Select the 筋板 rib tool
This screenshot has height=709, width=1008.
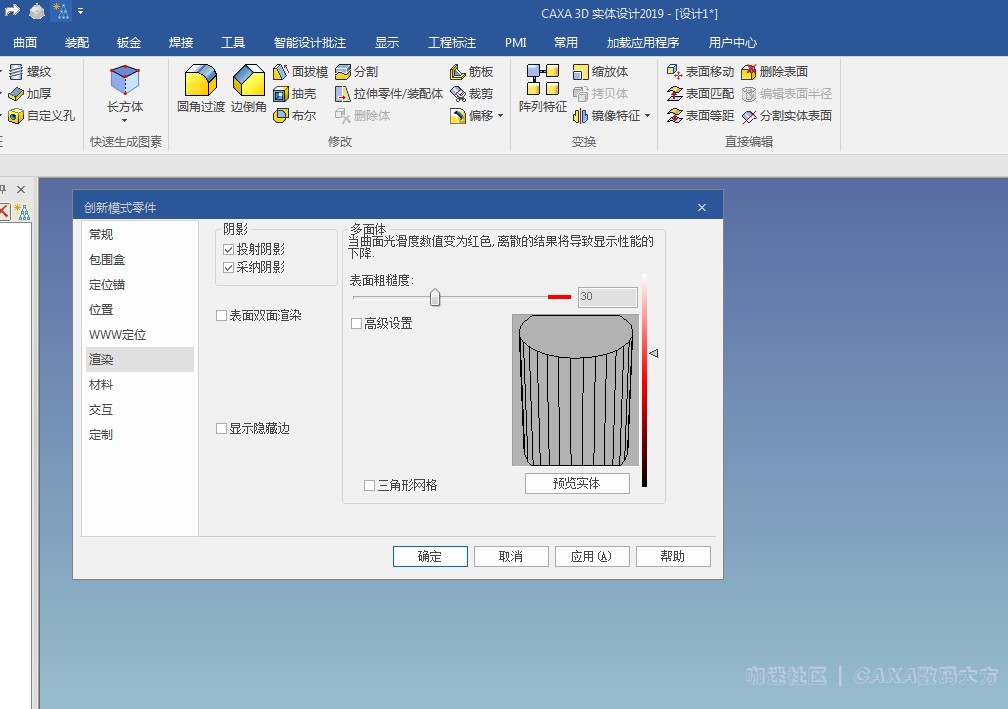(471, 71)
